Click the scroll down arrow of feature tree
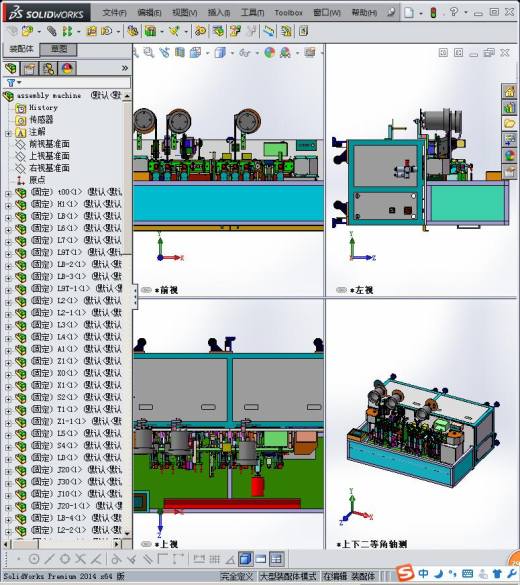The width and height of the screenshot is (520, 585). pyautogui.click(x=127, y=534)
